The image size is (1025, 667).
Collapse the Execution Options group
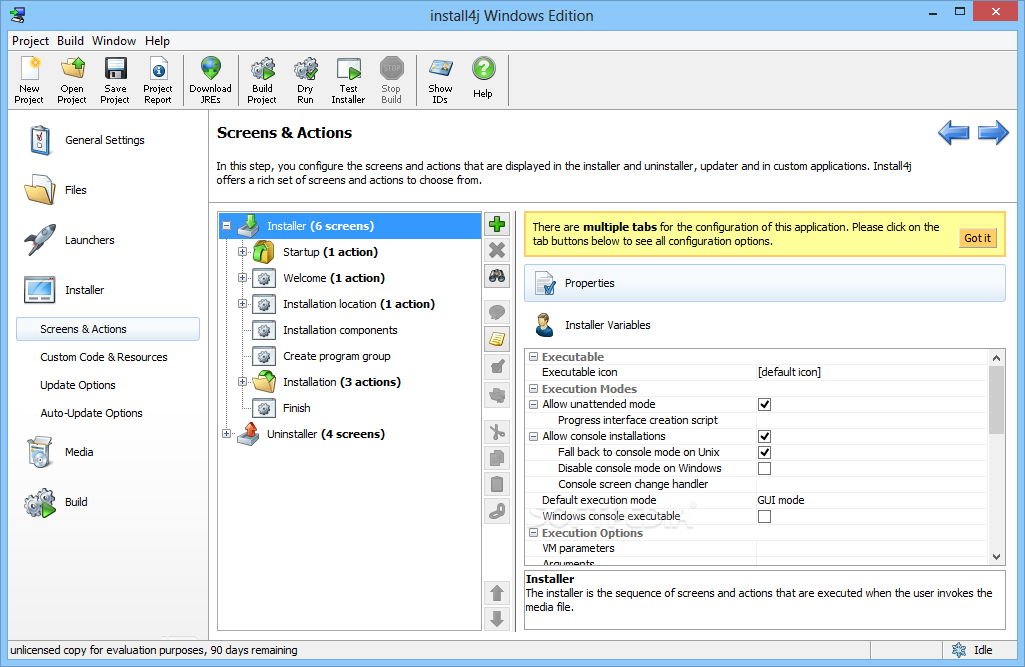[x=533, y=533]
